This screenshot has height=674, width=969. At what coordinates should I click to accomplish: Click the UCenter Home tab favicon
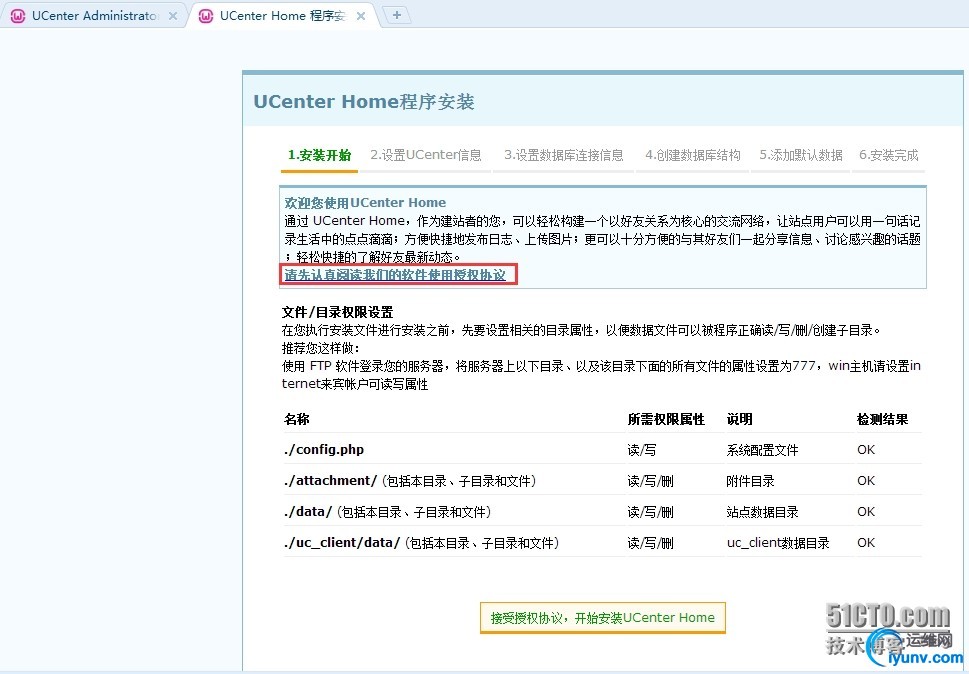coord(206,16)
